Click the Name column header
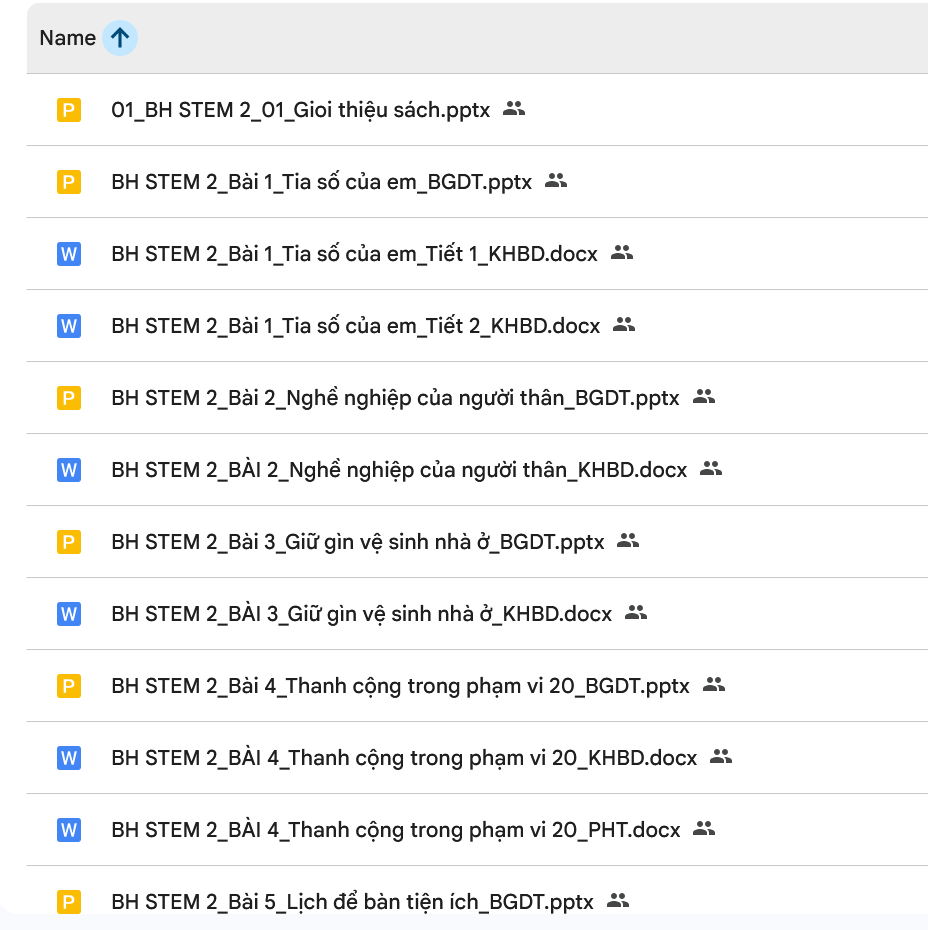This screenshot has height=930, width=928. coord(67,38)
